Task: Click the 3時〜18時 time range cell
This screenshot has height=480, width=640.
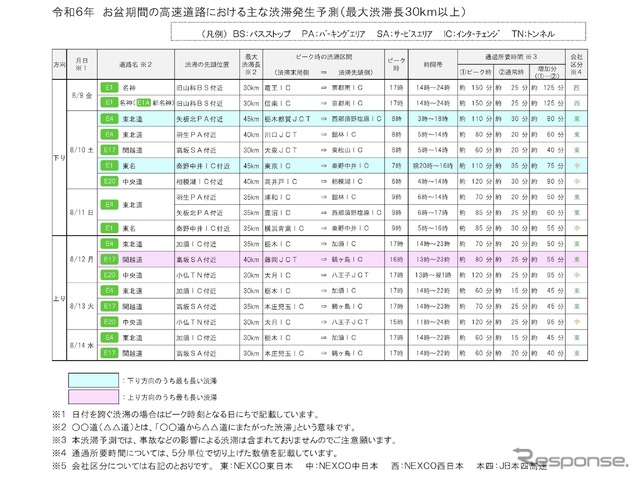Action: click(x=433, y=119)
